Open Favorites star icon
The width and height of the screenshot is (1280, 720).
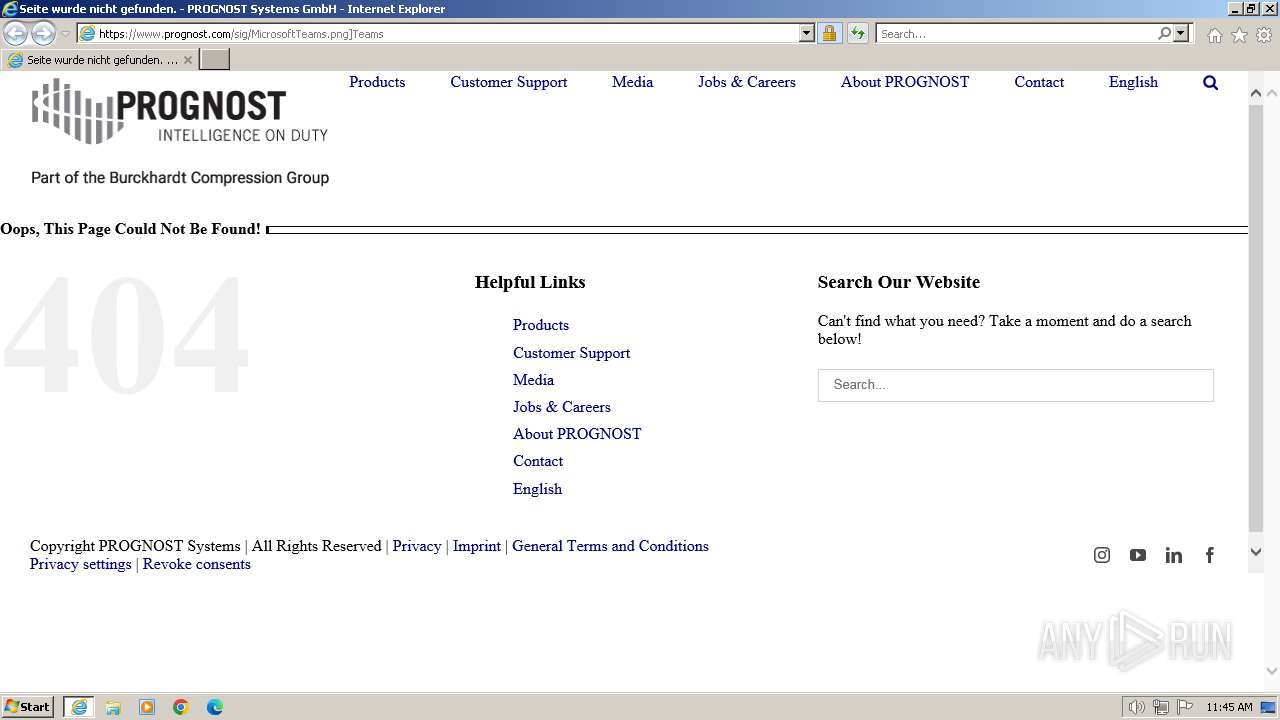pyautogui.click(x=1239, y=35)
